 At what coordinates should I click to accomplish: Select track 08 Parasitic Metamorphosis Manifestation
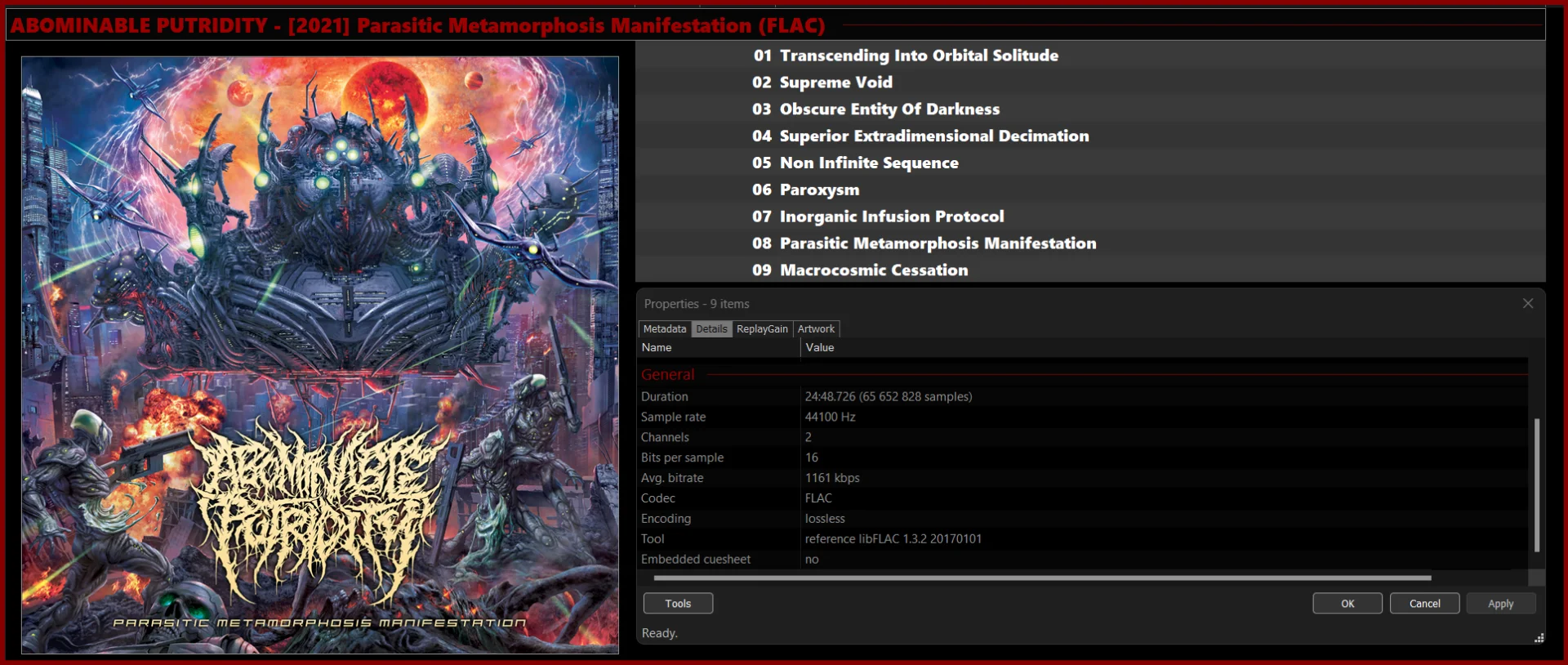click(1090, 243)
